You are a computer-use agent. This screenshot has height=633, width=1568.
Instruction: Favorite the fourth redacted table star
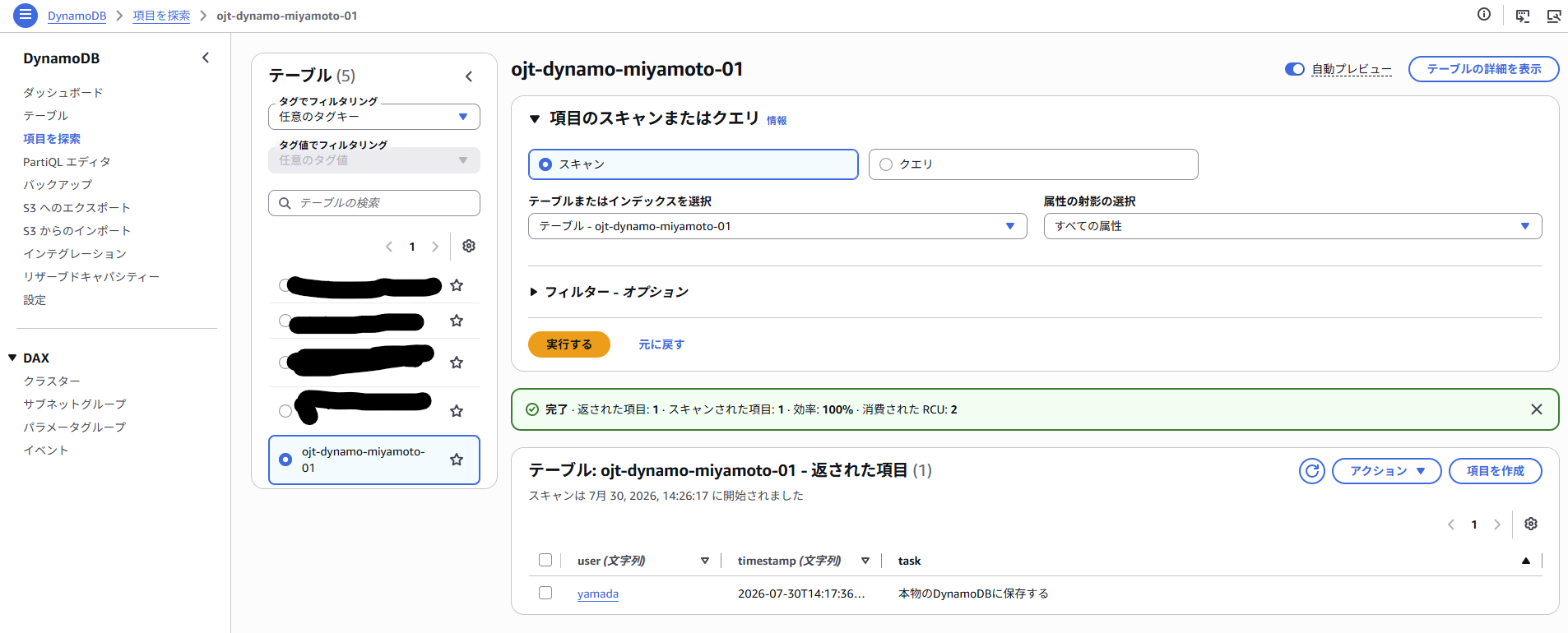tap(457, 411)
